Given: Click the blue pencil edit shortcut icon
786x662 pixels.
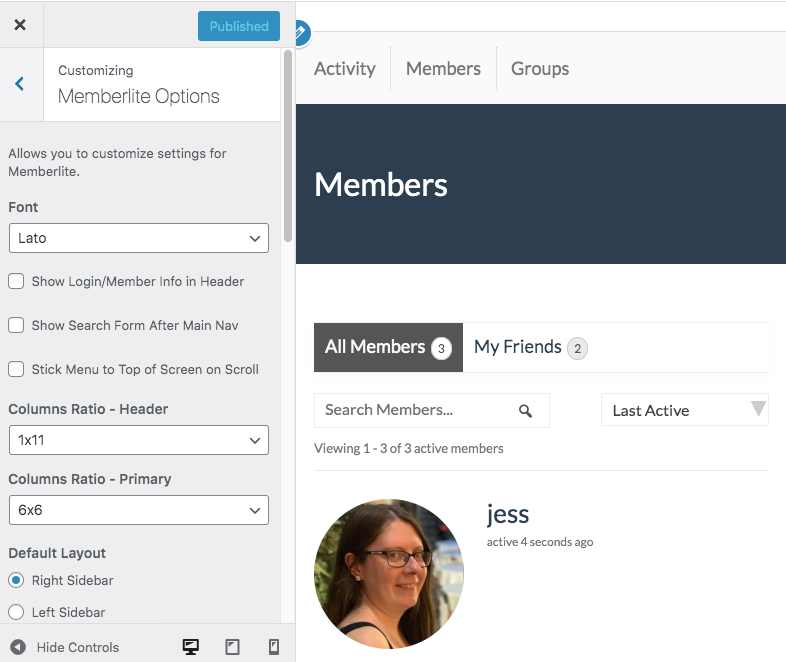Looking at the screenshot, I should (299, 33).
